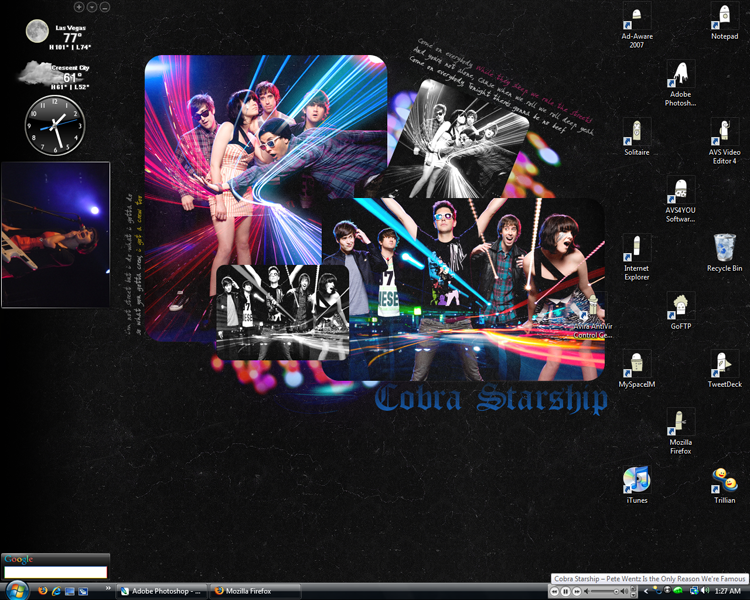Click the 1:27 AM taskbar clock
Screen dimensions: 750x600
click(728, 591)
